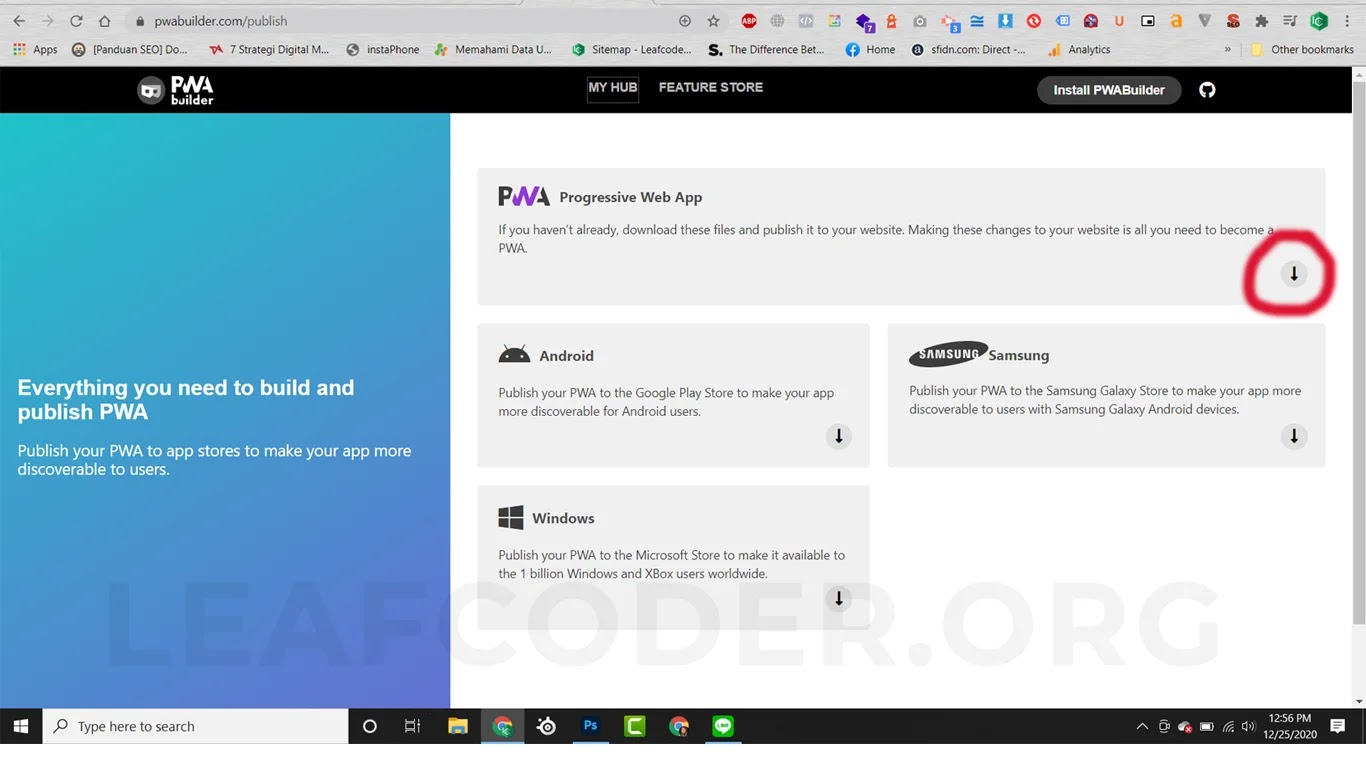
Task: Open 'The Difference Bet...' bookmark
Action: 766,49
